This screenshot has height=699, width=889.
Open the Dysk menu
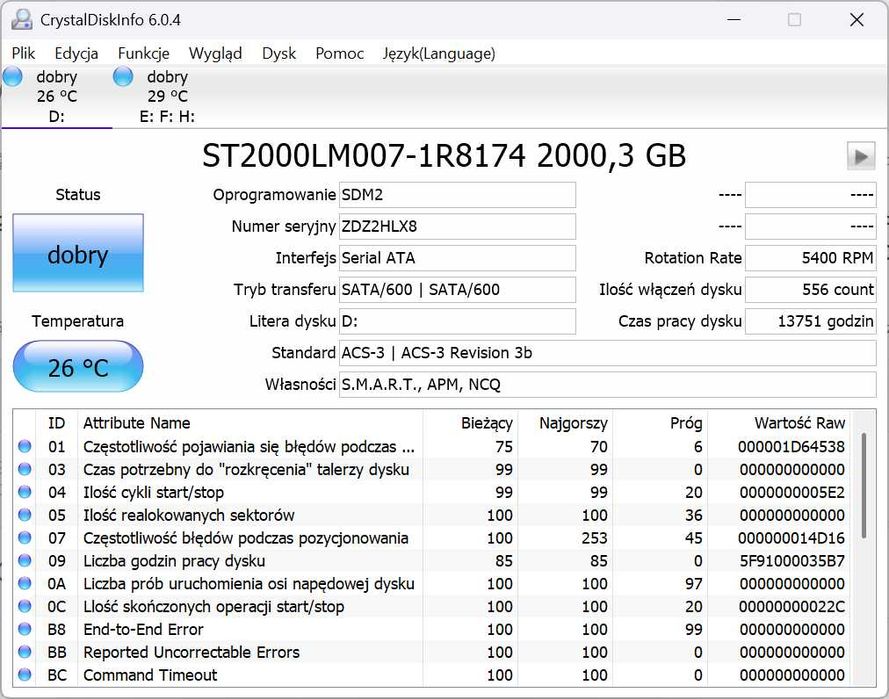[x=279, y=53]
